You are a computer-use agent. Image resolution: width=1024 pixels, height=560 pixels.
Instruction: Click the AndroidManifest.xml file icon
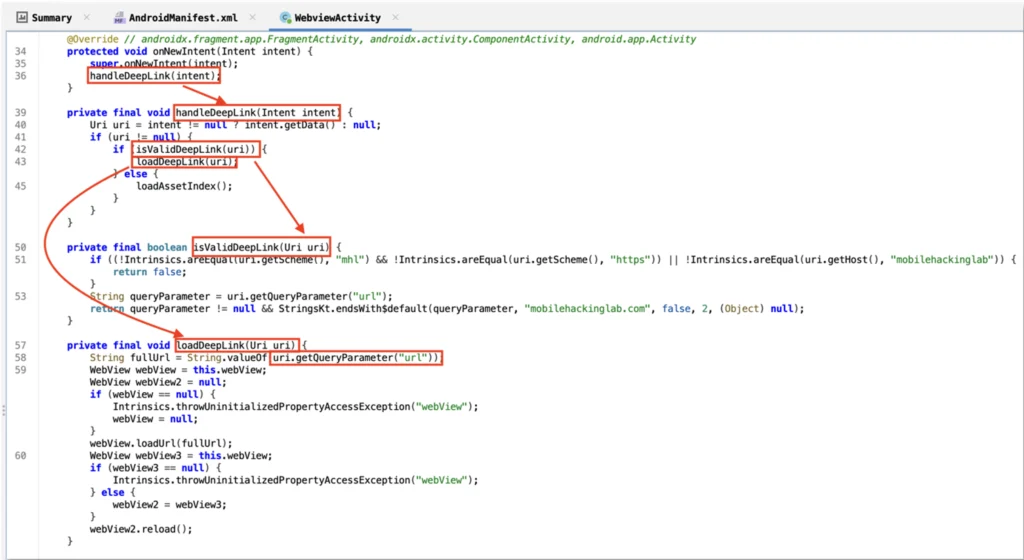(118, 17)
